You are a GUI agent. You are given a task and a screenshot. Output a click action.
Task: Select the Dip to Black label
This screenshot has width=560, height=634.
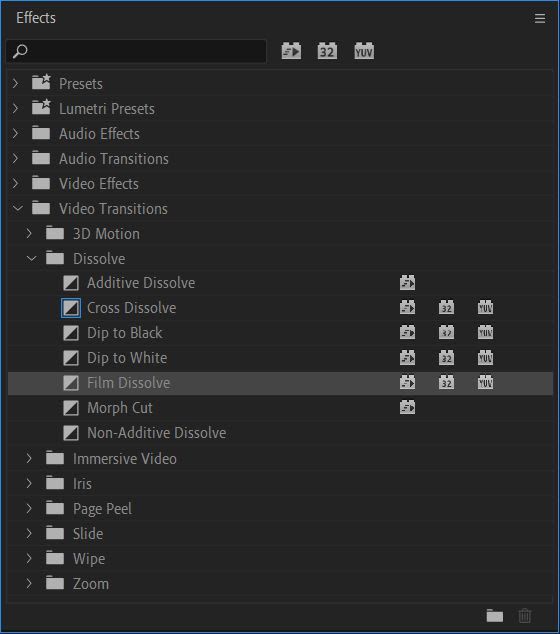click(125, 333)
